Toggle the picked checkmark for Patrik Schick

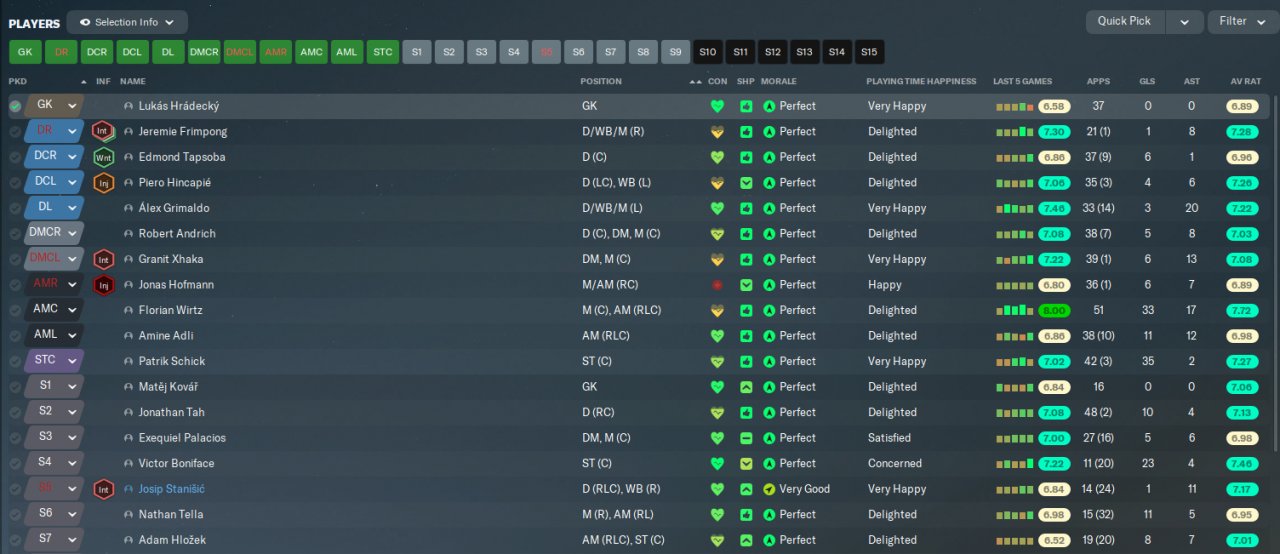15,361
